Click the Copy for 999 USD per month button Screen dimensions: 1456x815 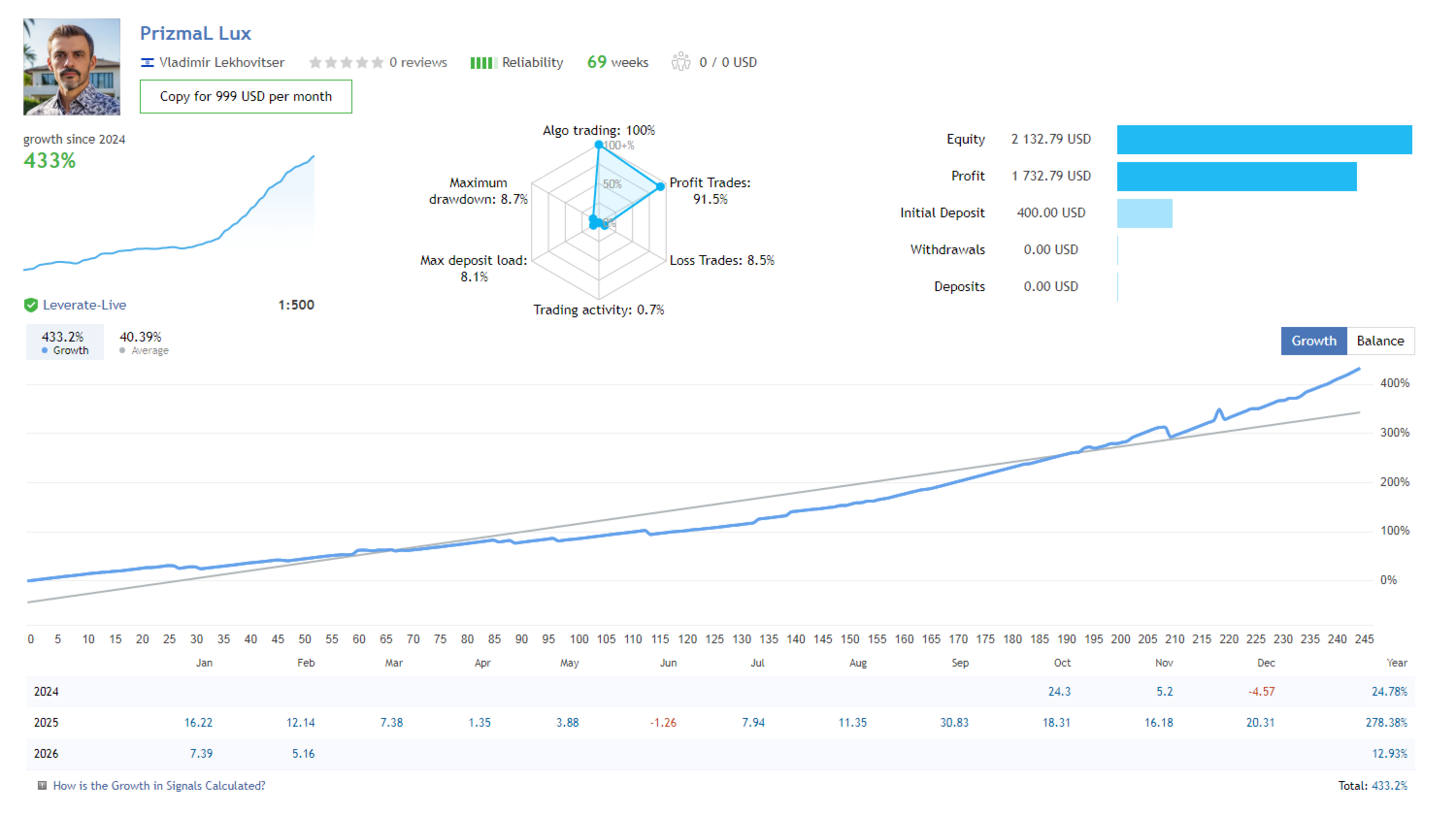[246, 96]
